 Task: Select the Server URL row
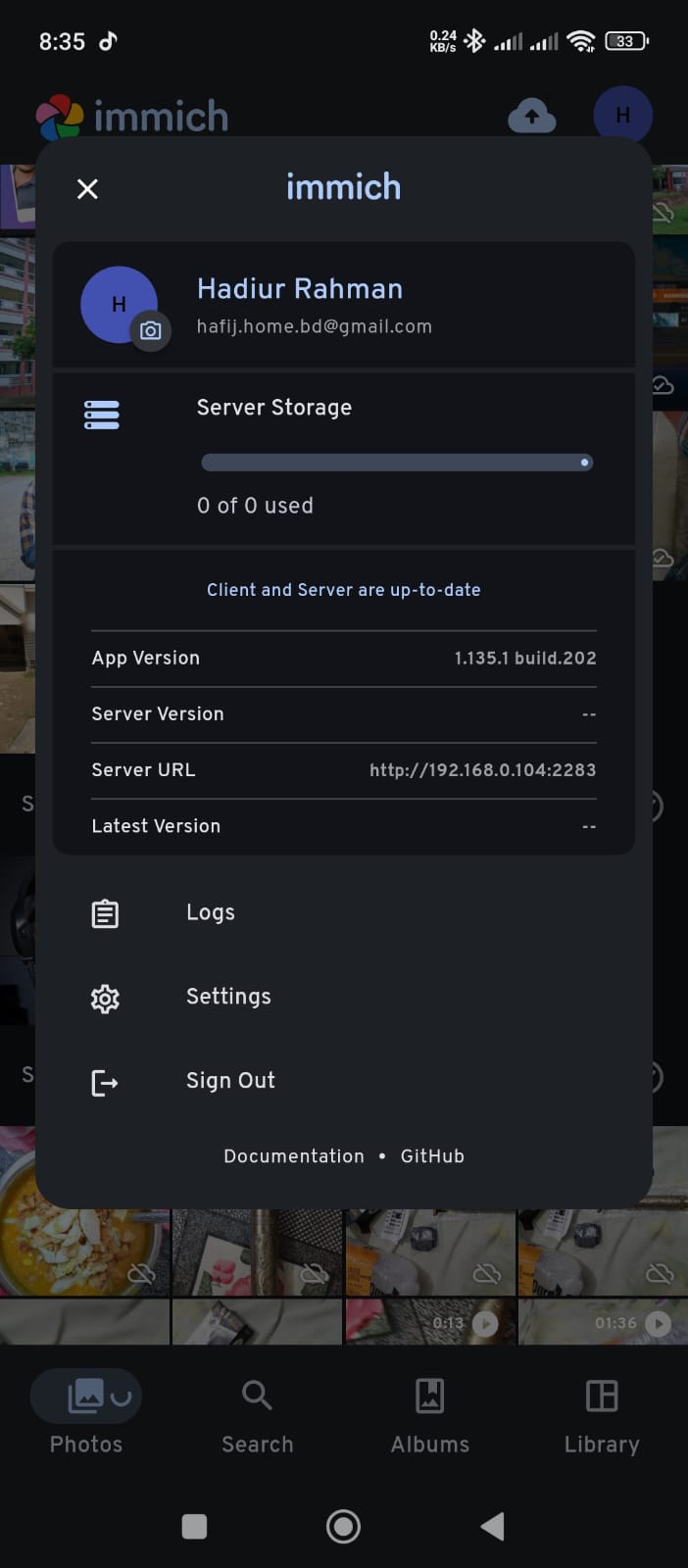pos(344,770)
